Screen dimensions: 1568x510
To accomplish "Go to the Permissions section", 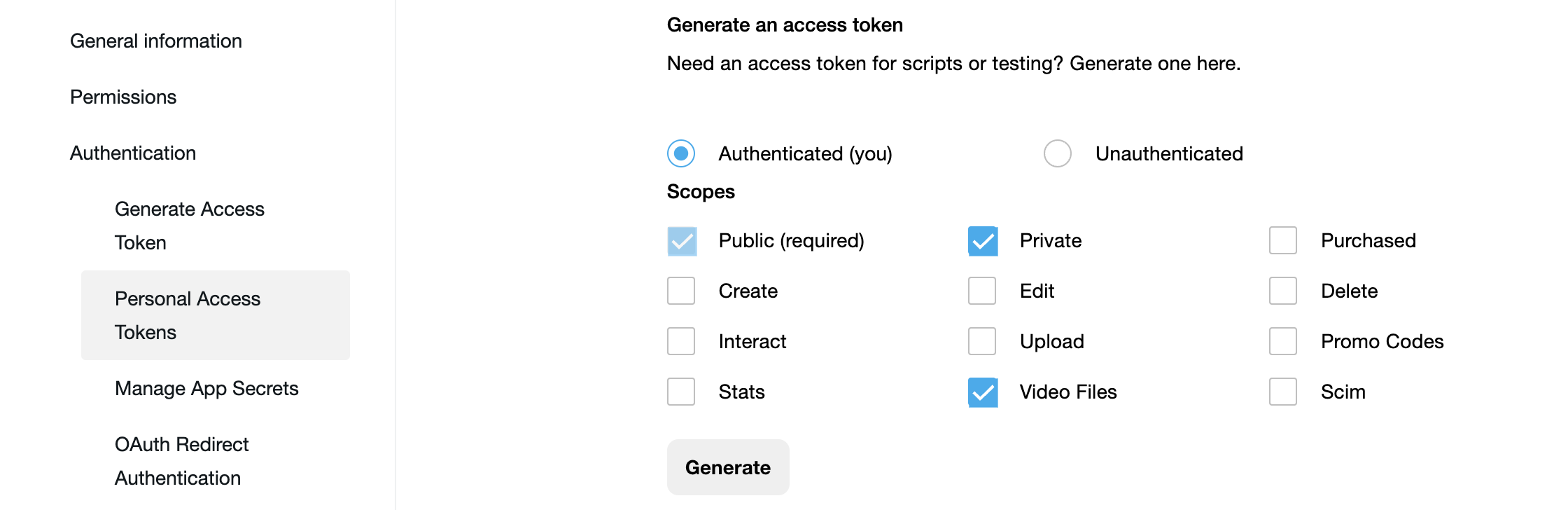I will pyautogui.click(x=123, y=97).
